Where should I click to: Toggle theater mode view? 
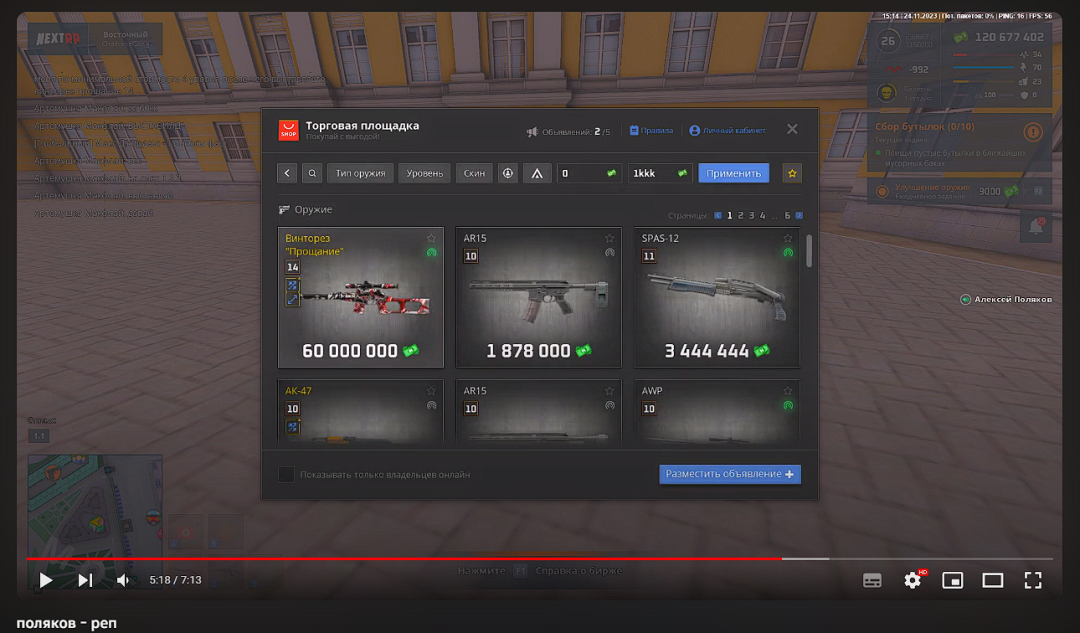pyautogui.click(x=992, y=580)
